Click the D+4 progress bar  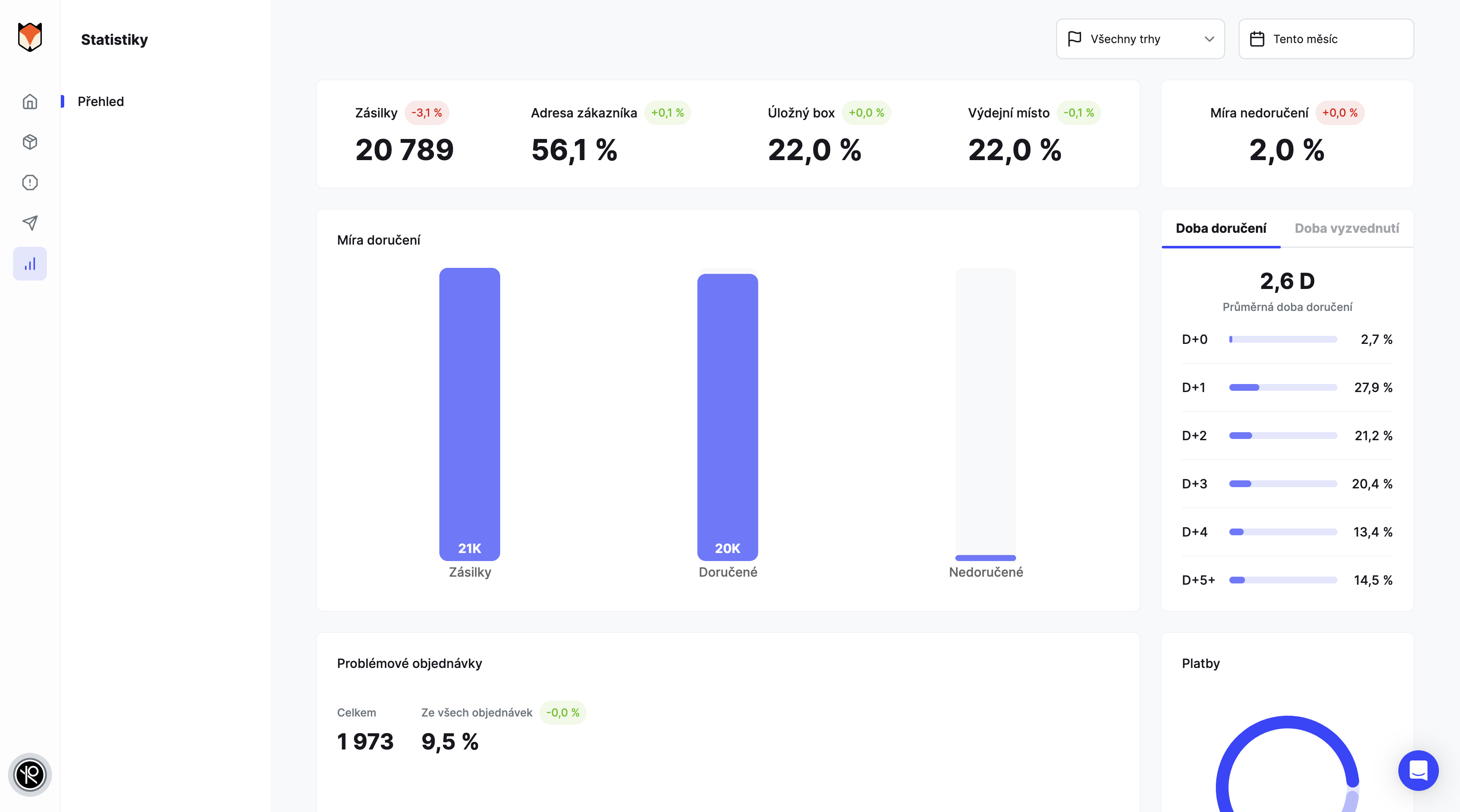coord(1283,532)
